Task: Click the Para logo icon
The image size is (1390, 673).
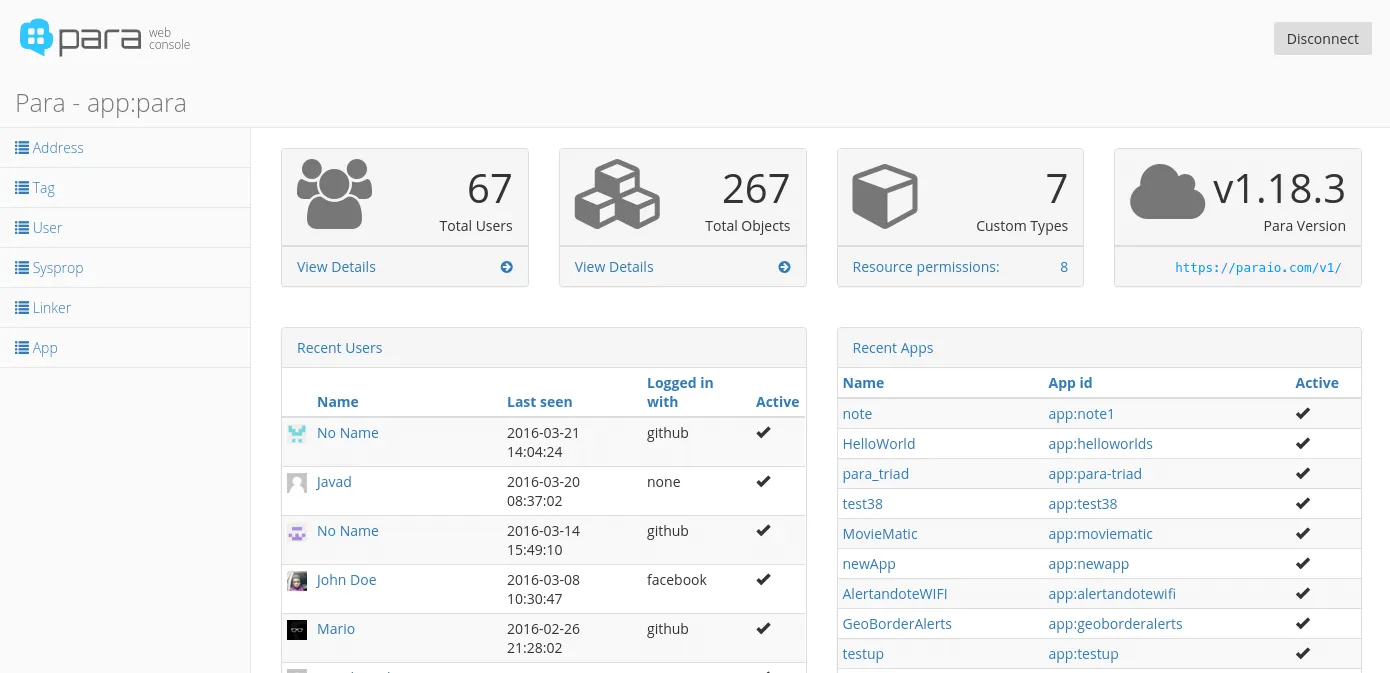Action: (x=36, y=37)
